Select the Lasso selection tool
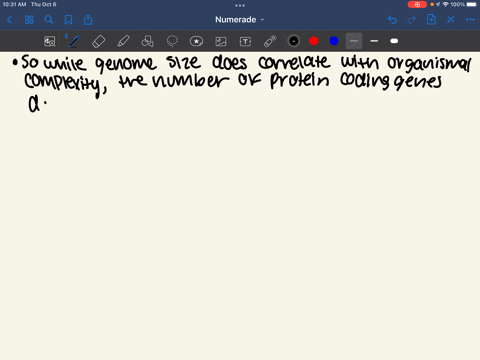480x360 pixels. click(x=172, y=41)
